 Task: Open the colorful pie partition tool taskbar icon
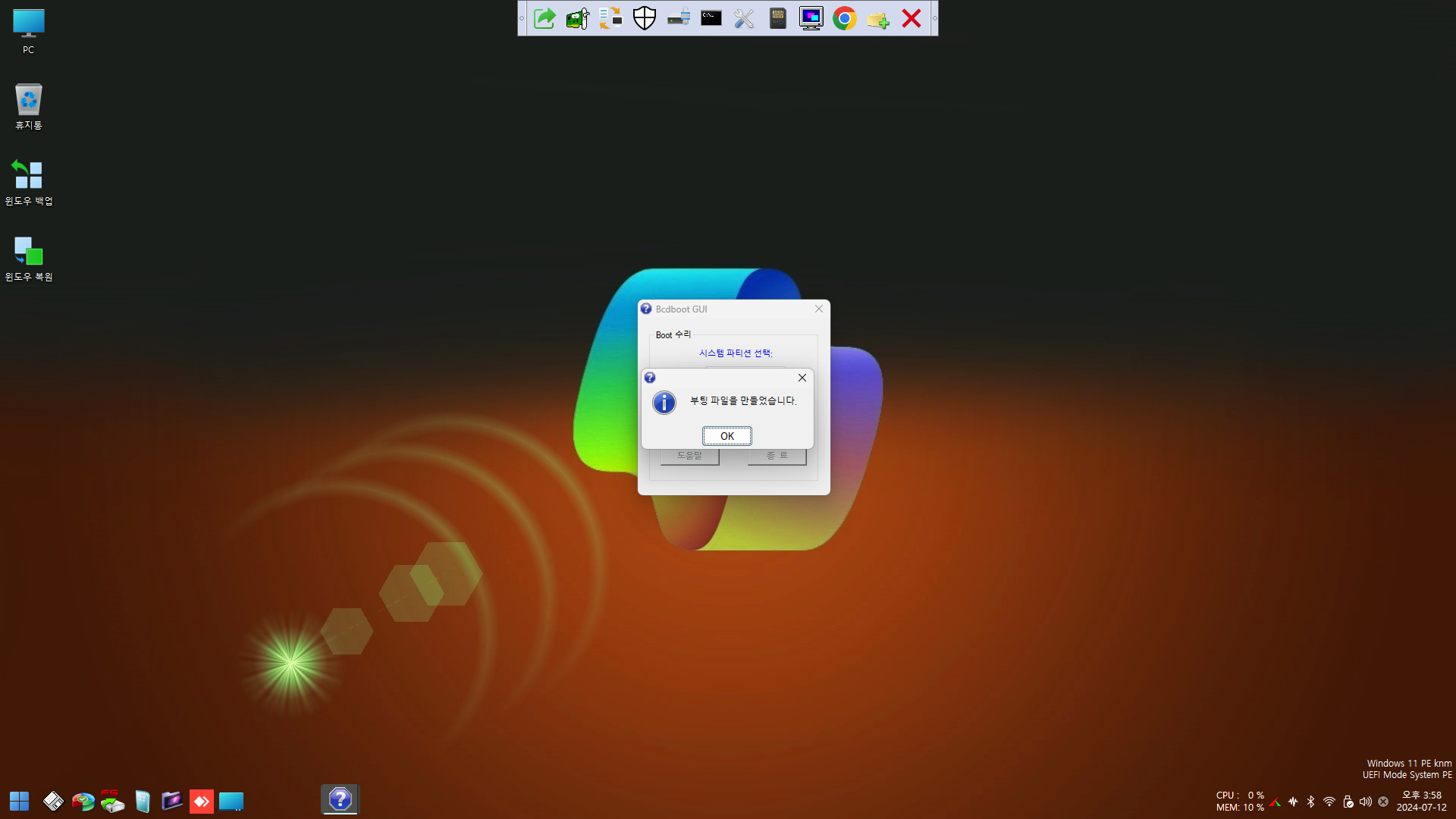(83, 801)
